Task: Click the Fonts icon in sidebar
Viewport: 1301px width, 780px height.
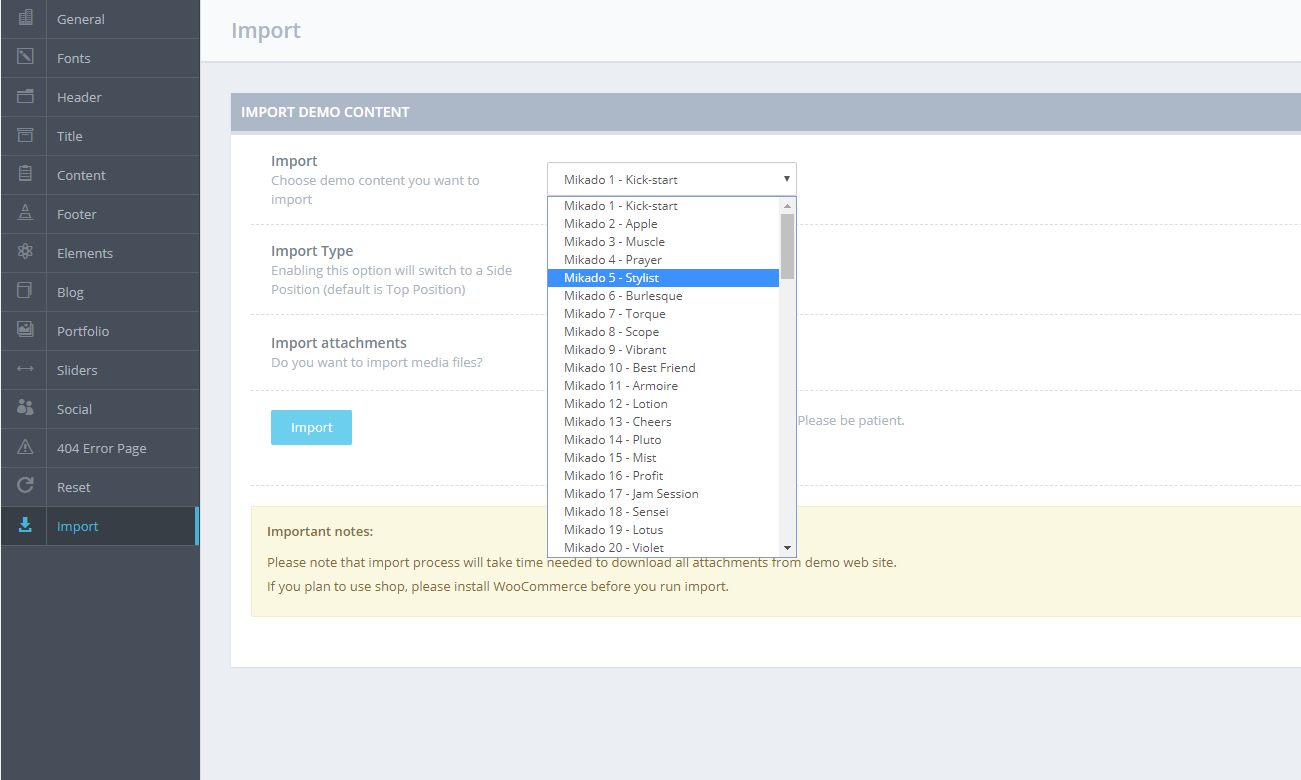Action: point(25,57)
